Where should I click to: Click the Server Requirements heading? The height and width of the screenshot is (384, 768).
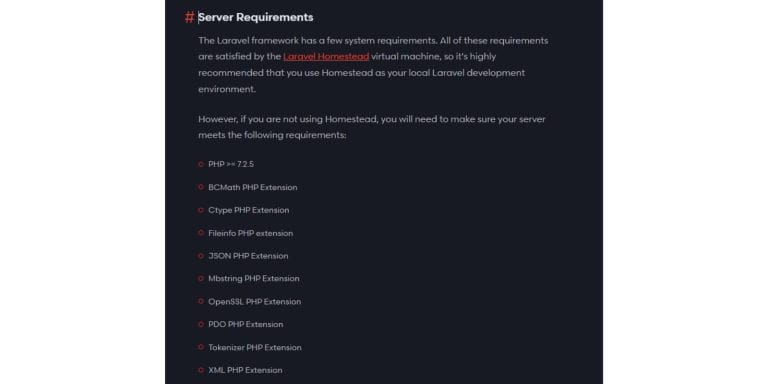[x=255, y=17]
